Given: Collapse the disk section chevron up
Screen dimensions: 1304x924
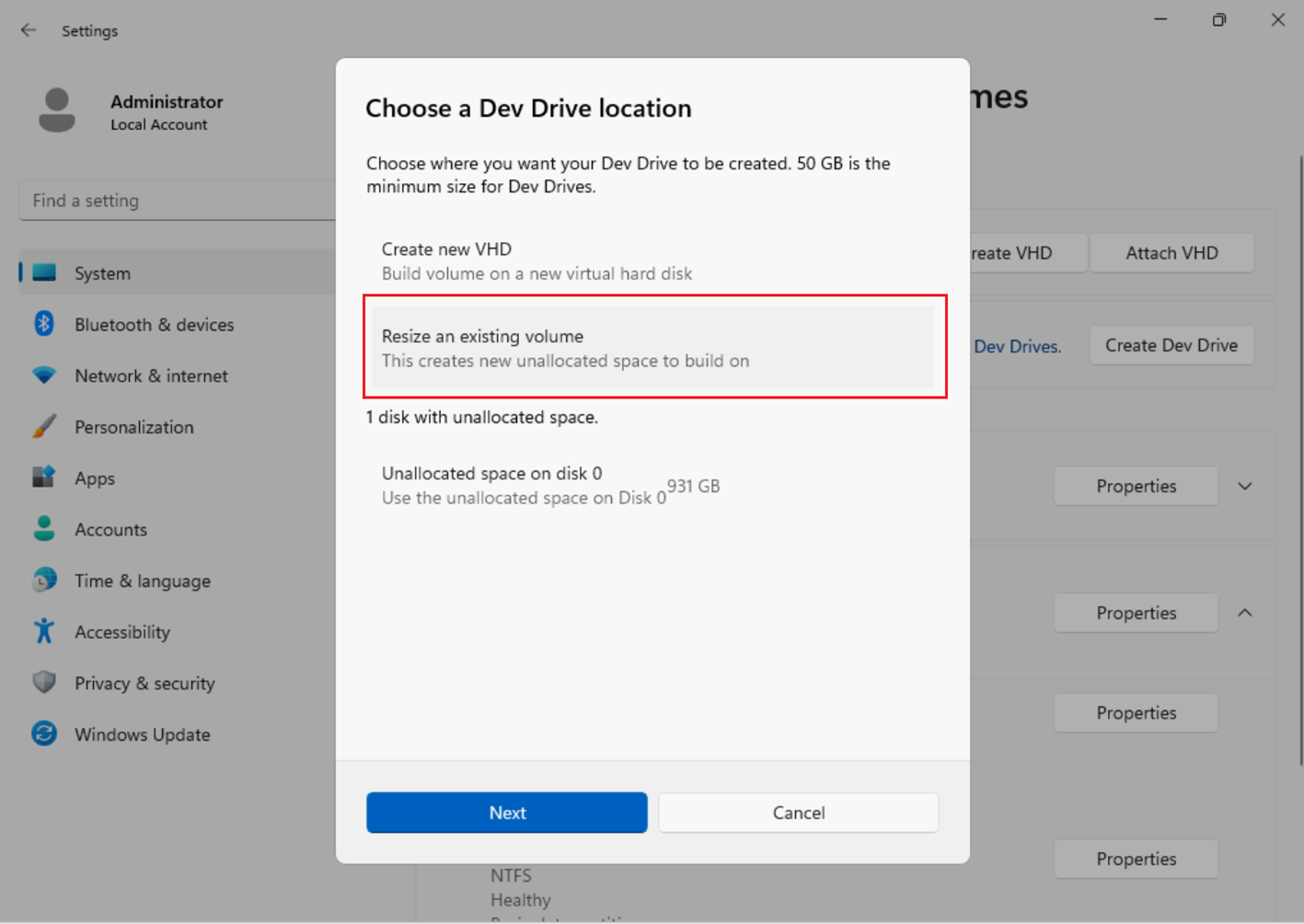Looking at the screenshot, I should coord(1244,613).
